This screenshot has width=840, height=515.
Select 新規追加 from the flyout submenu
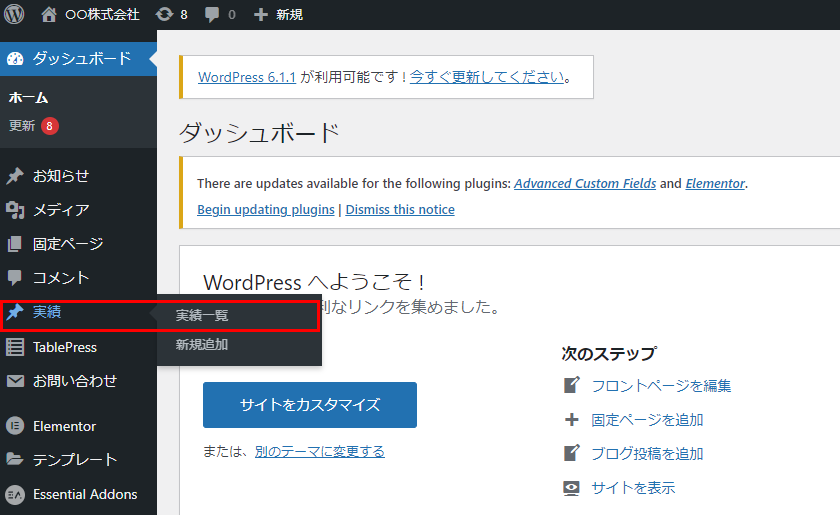[202, 344]
